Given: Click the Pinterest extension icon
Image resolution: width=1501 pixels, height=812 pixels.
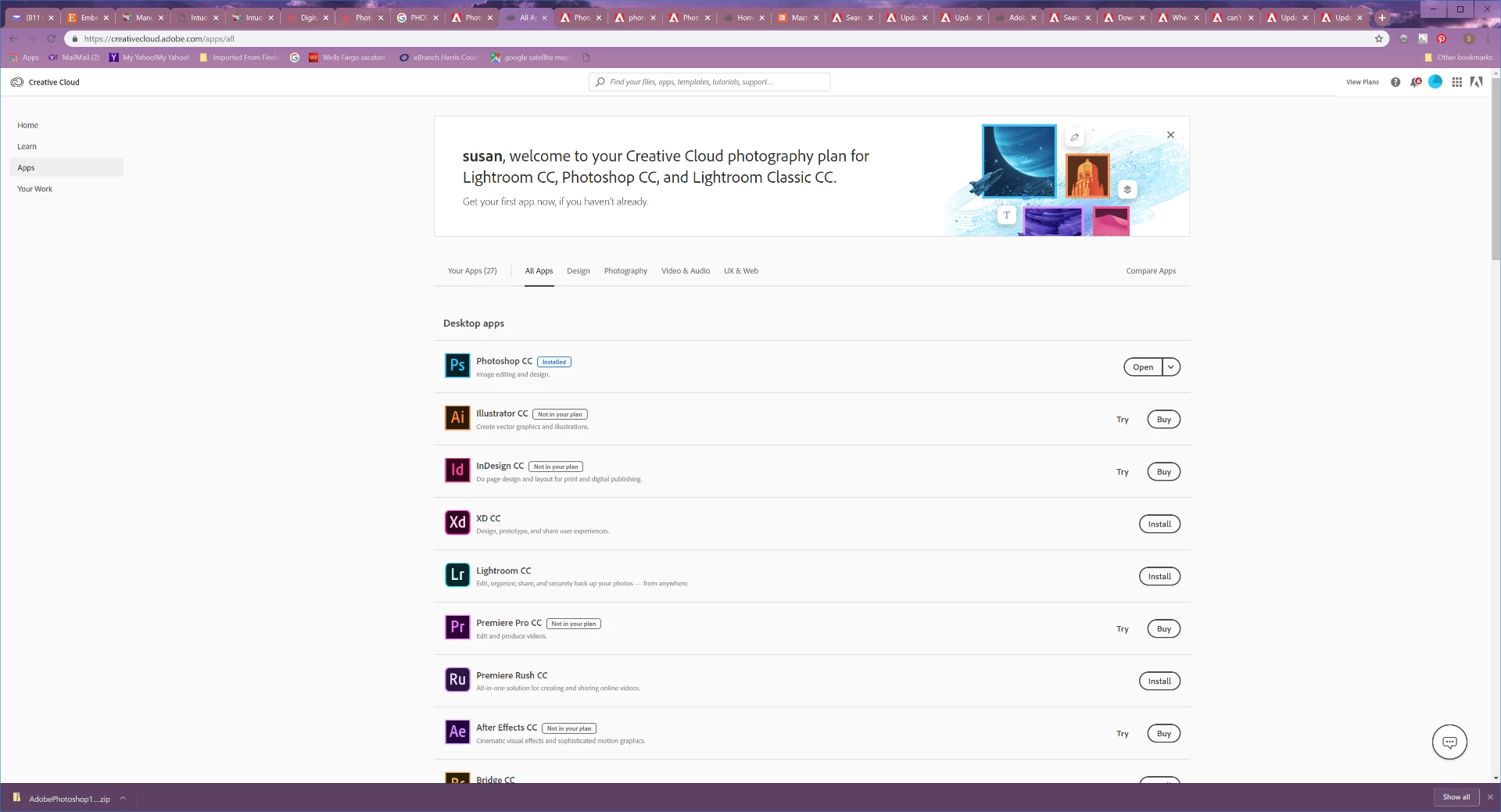Looking at the screenshot, I should [x=1442, y=39].
